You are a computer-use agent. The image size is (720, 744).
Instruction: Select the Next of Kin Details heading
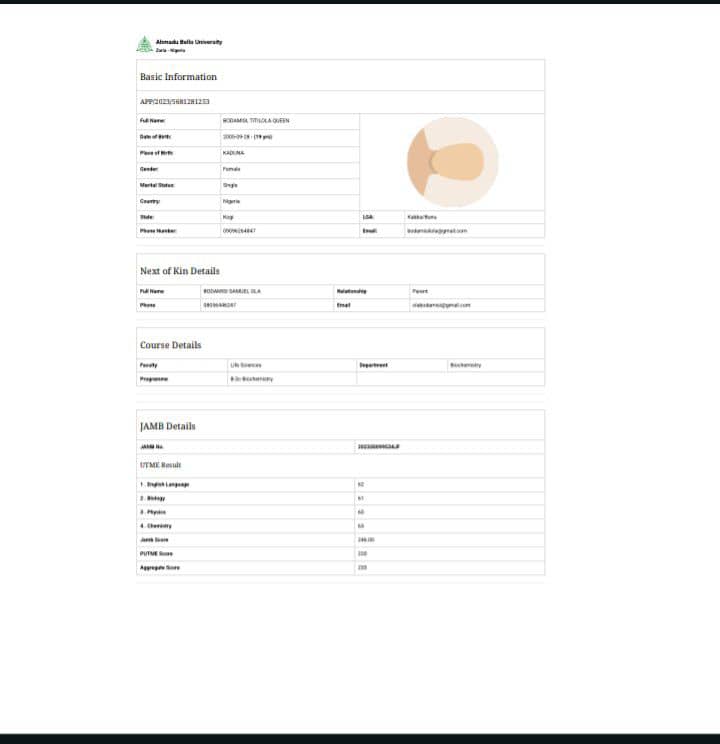coord(180,271)
